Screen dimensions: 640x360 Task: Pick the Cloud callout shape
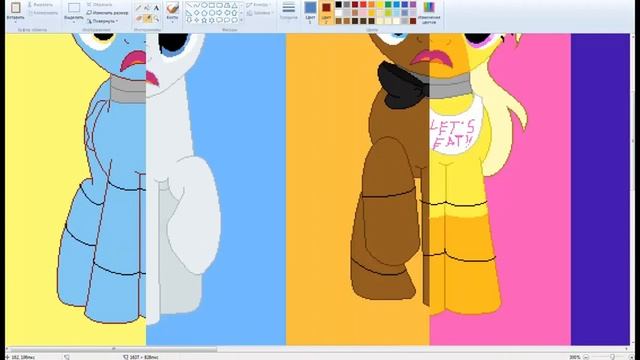[x=235, y=20]
